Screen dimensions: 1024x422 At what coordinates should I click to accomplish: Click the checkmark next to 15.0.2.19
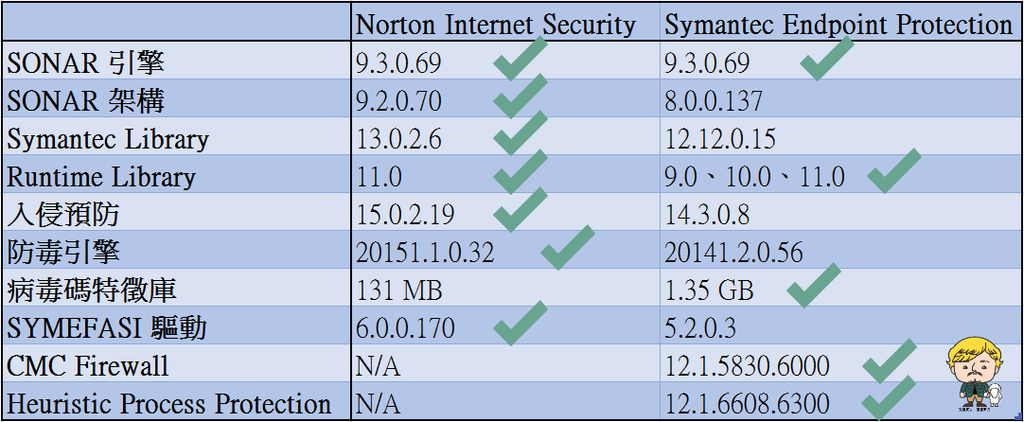click(520, 209)
